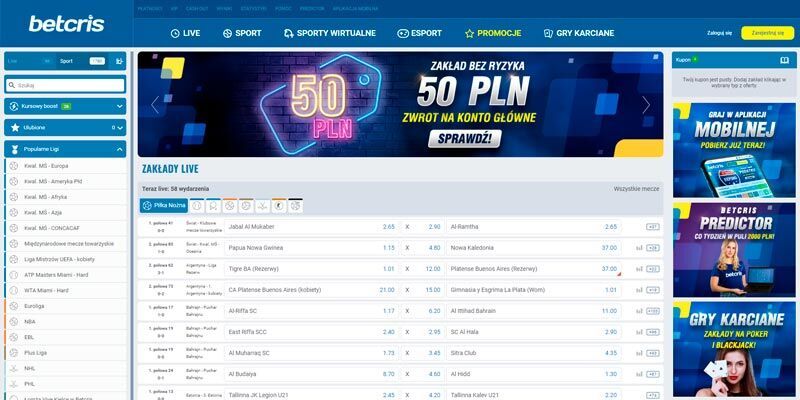This screenshot has width=800, height=400.
Task: Advance banner carousel with right arrow
Action: 646,105
